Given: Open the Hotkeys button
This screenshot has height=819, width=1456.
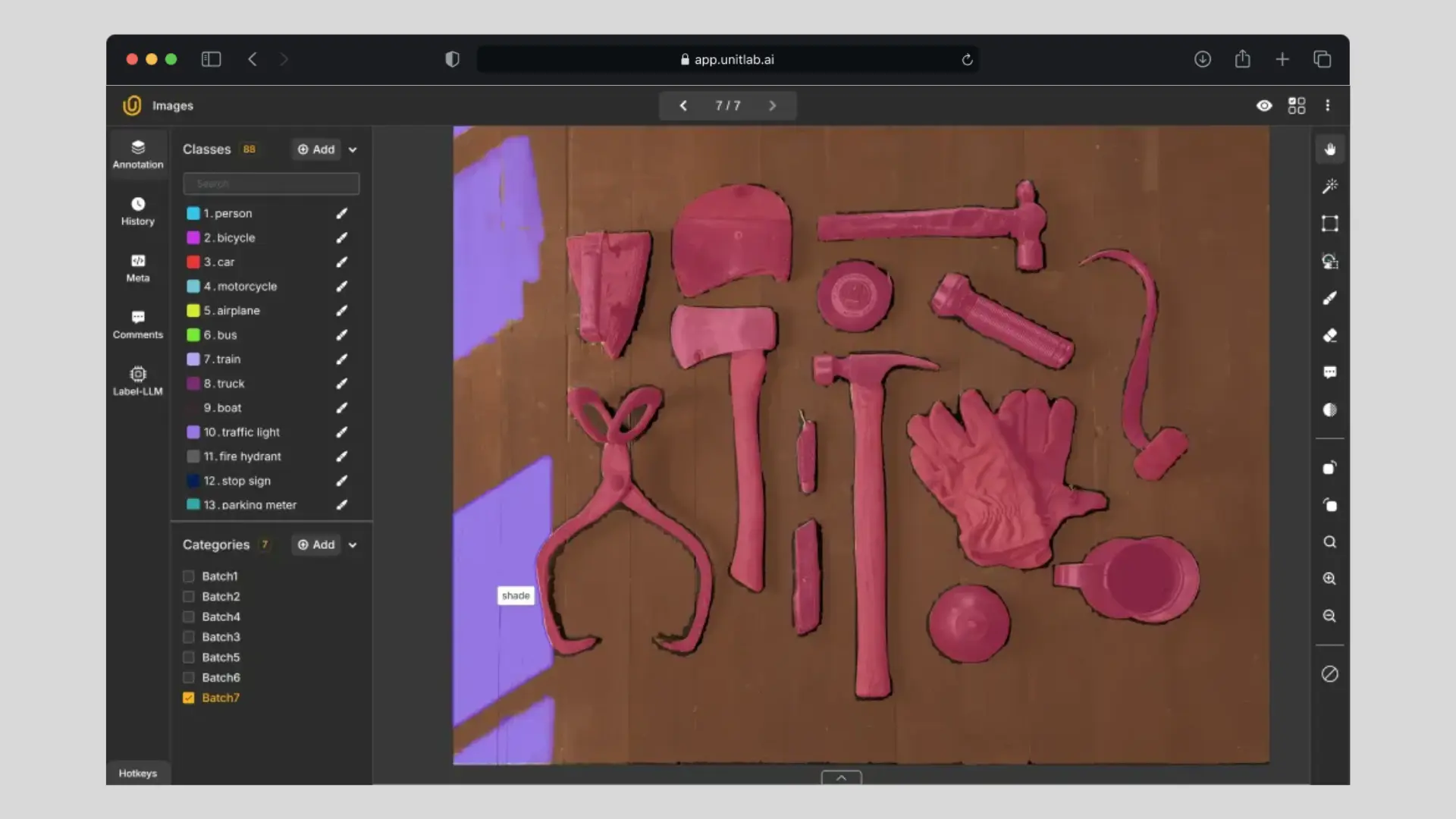Looking at the screenshot, I should click(x=138, y=773).
